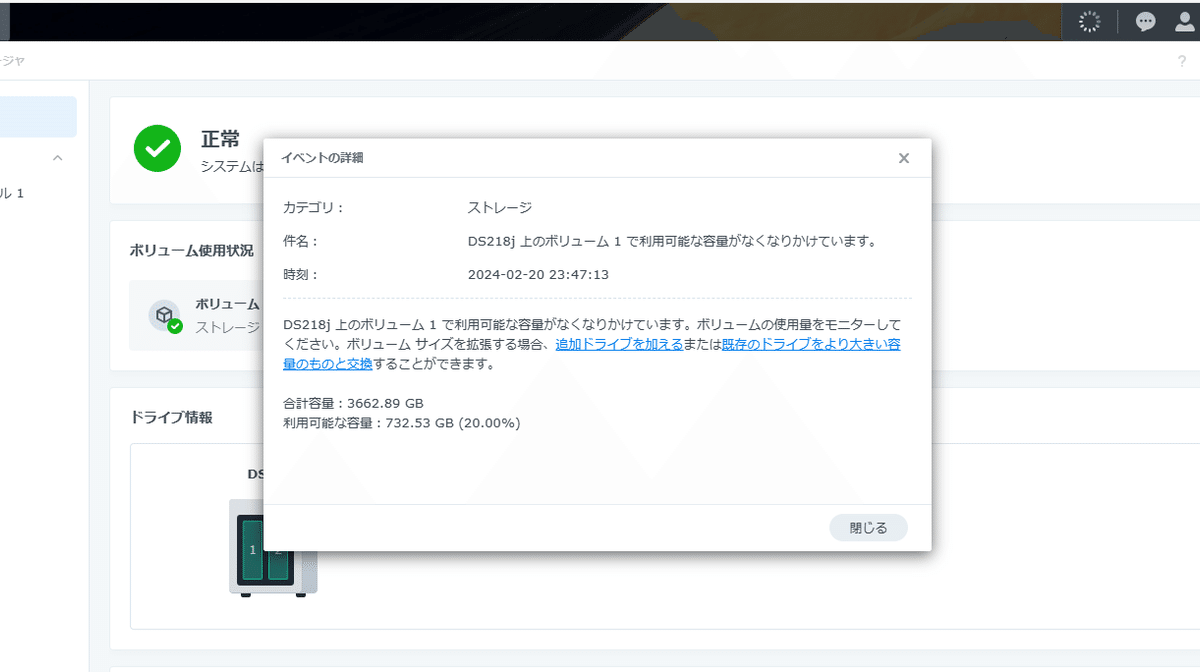Select the sidebar item ending in ル 1
This screenshot has width=1200, height=672.
pyautogui.click(x=12, y=193)
